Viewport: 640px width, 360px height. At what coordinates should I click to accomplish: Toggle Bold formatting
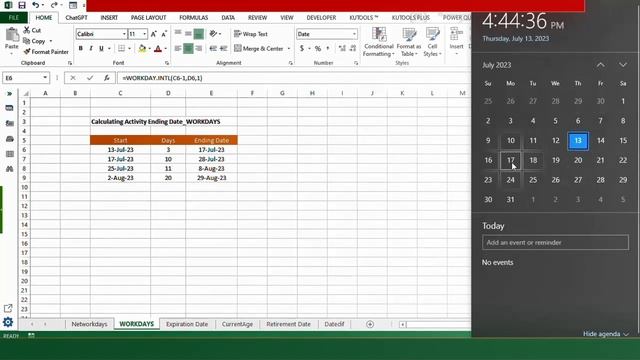point(81,49)
